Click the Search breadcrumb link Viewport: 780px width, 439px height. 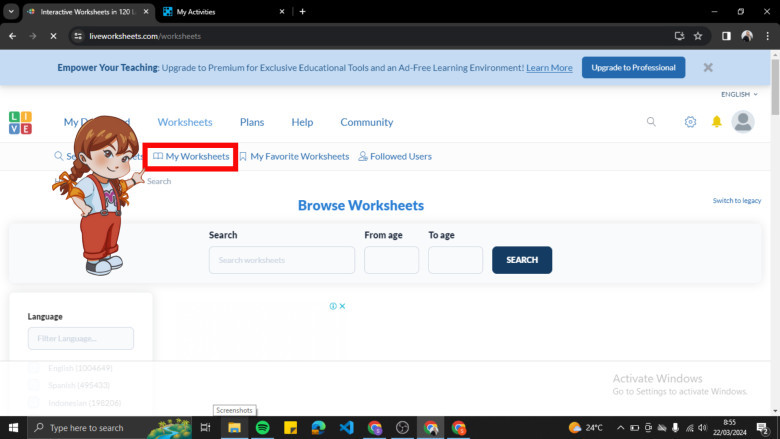159,181
